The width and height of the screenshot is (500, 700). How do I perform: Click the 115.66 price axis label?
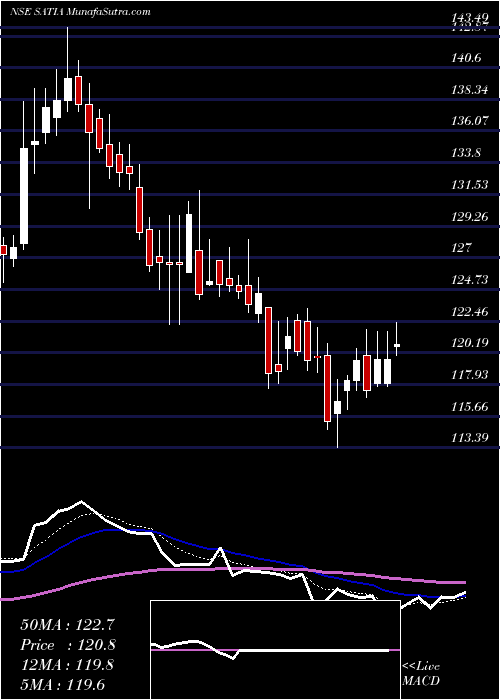click(471, 407)
